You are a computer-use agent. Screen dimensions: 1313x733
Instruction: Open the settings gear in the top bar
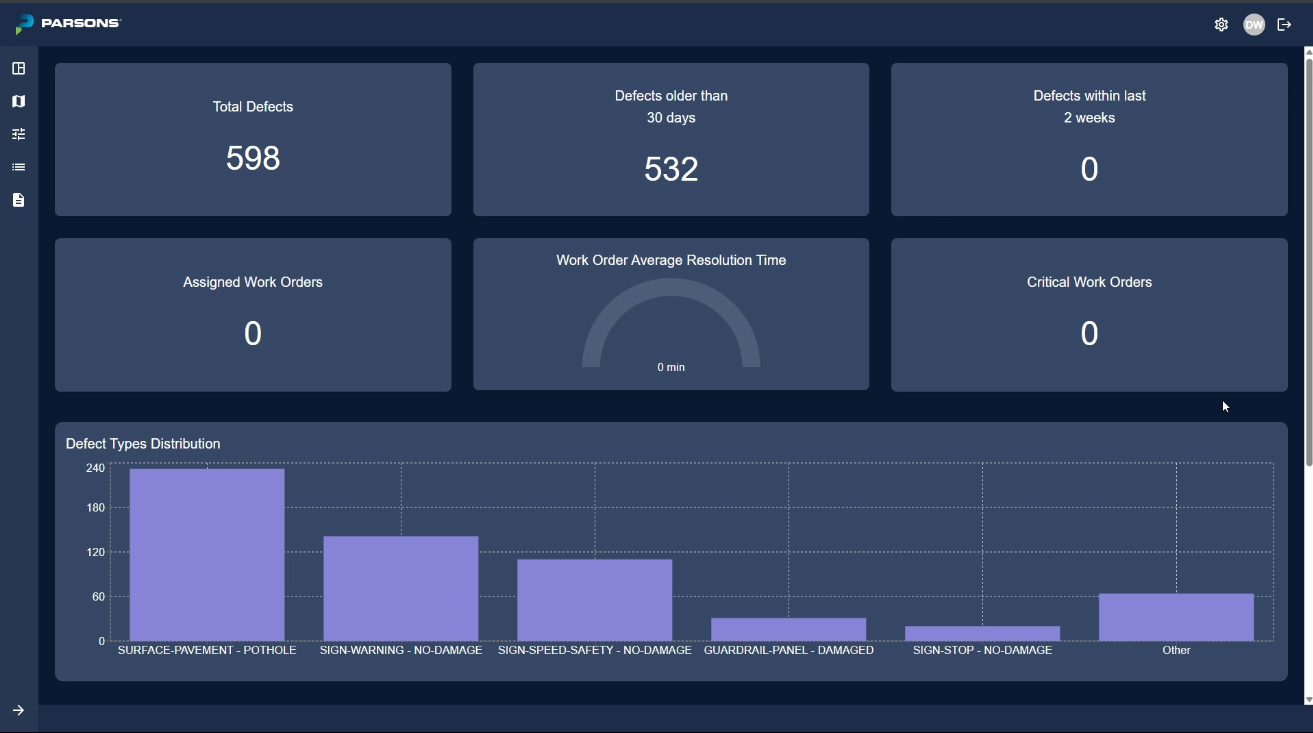[1221, 23]
